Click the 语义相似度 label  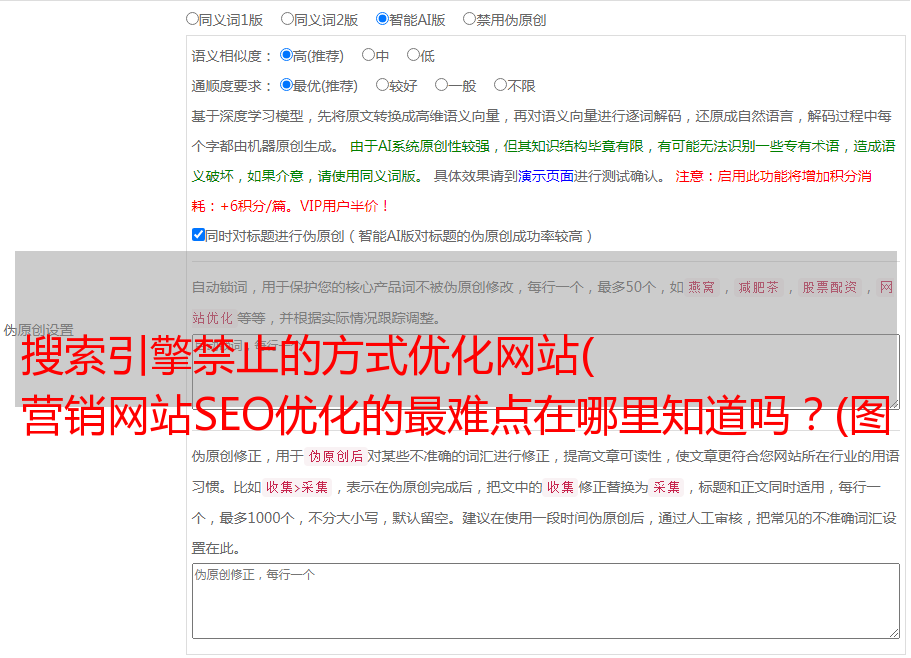227,56
